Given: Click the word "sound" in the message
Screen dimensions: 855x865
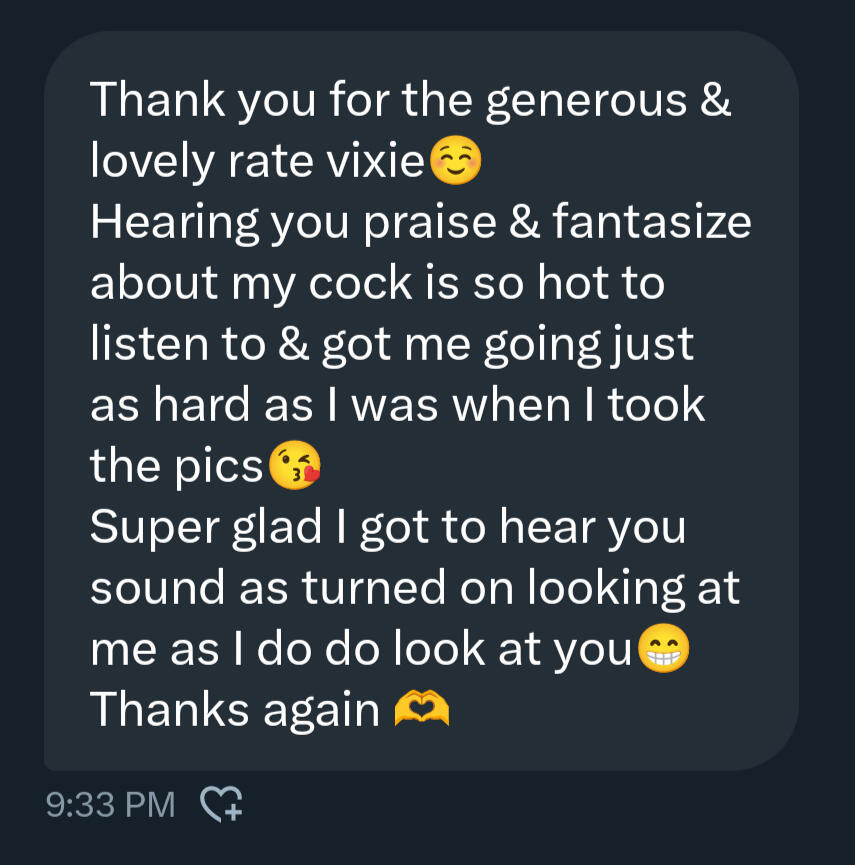Looking at the screenshot, I should click(157, 588).
